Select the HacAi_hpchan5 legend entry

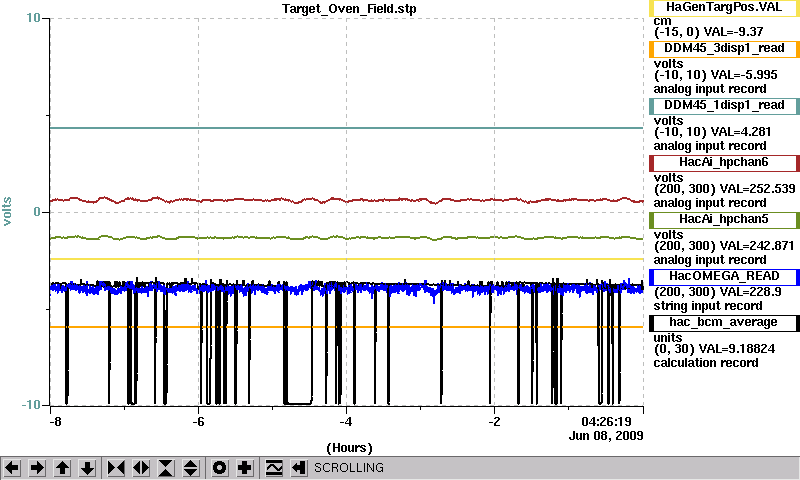click(724, 220)
